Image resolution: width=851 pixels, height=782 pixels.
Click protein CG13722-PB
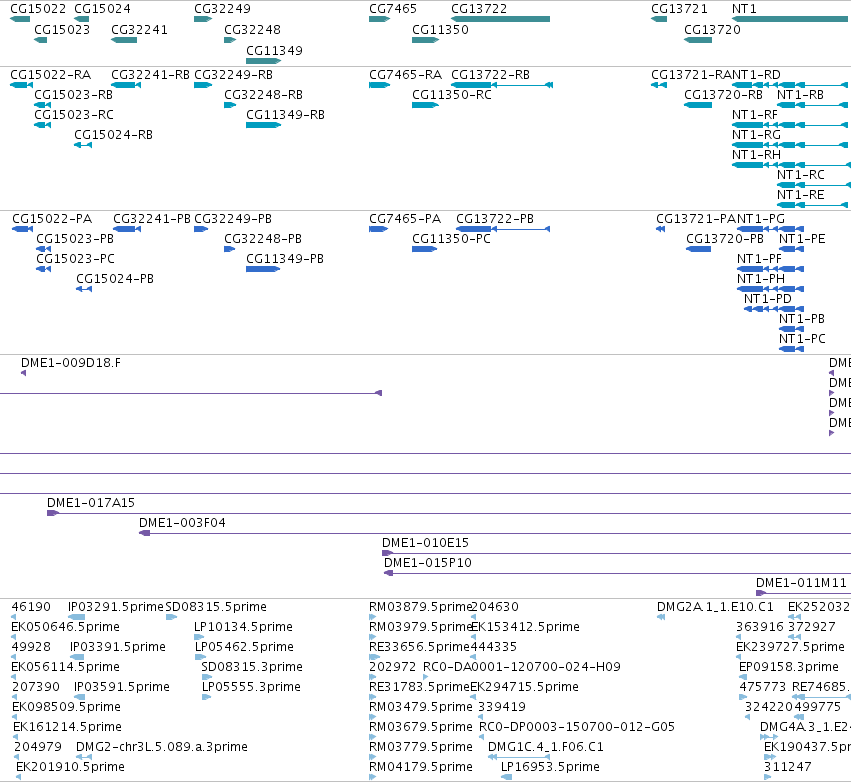coord(494,219)
